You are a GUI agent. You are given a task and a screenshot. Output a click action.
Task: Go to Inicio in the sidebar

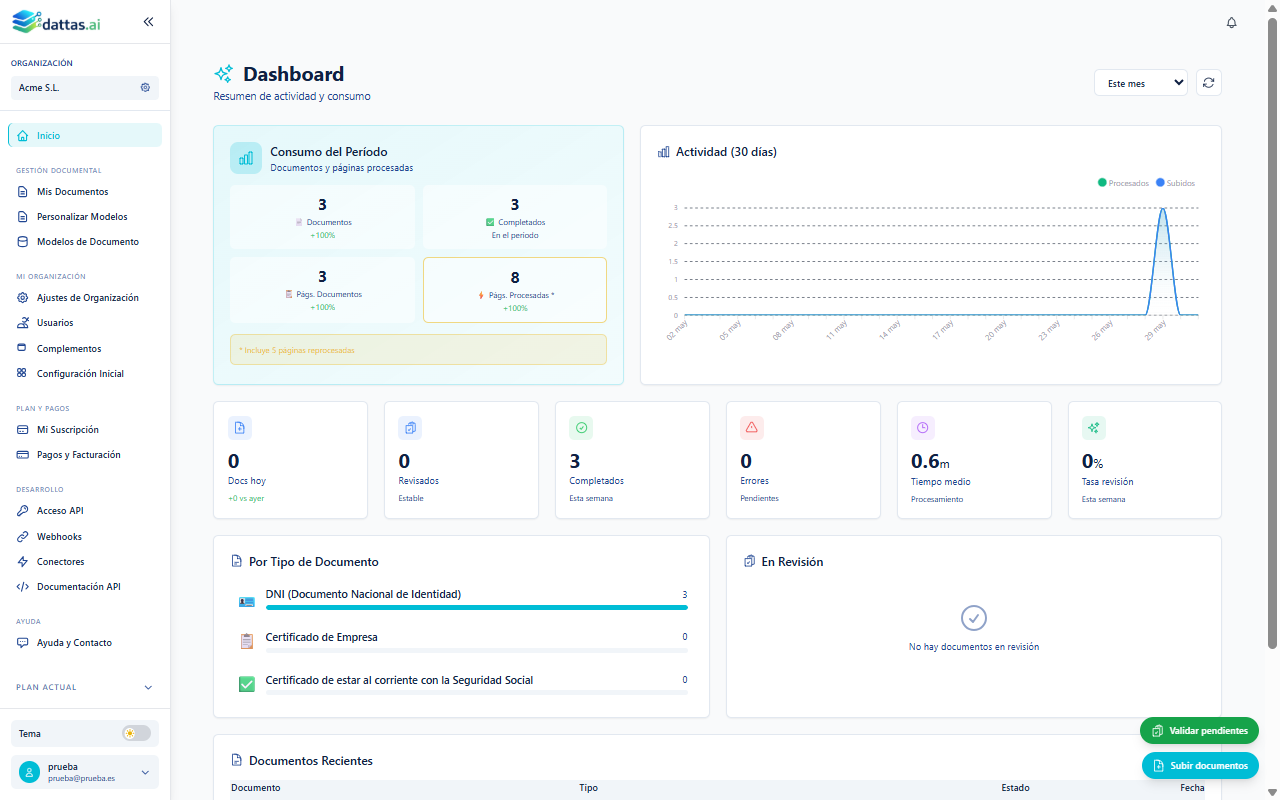pos(85,135)
